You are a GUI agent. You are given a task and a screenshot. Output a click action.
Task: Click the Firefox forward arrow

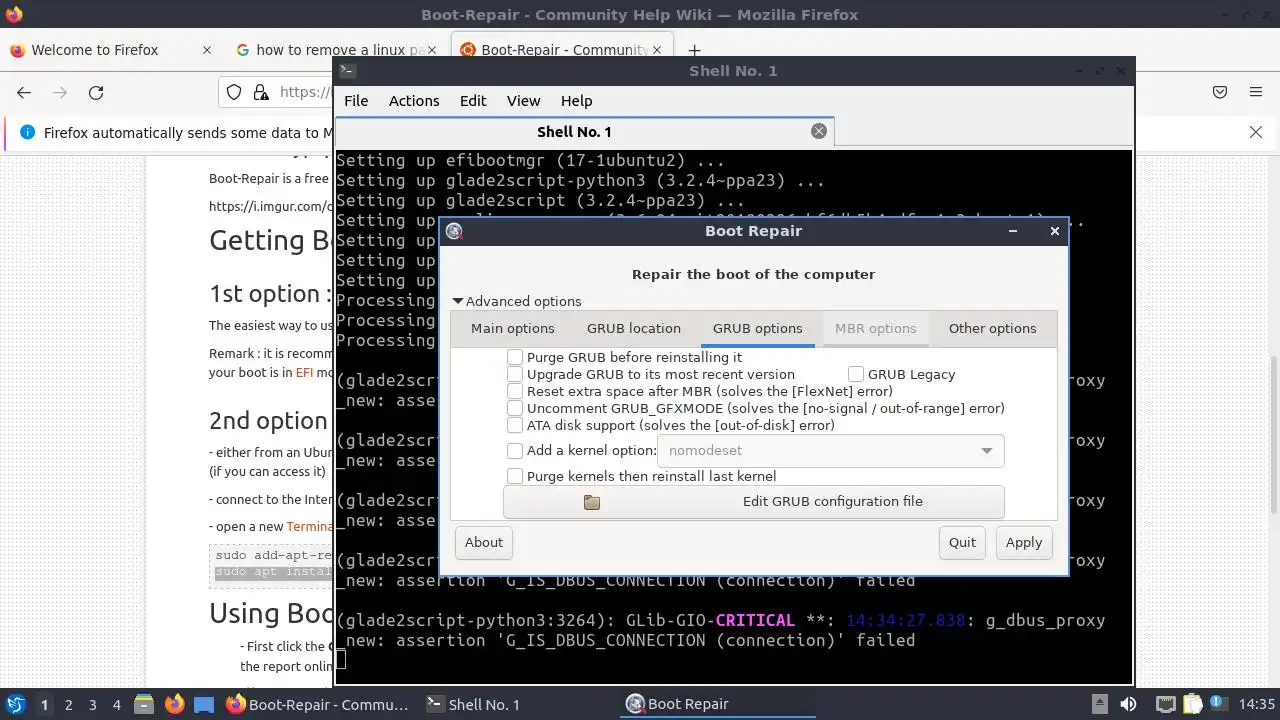(60, 92)
